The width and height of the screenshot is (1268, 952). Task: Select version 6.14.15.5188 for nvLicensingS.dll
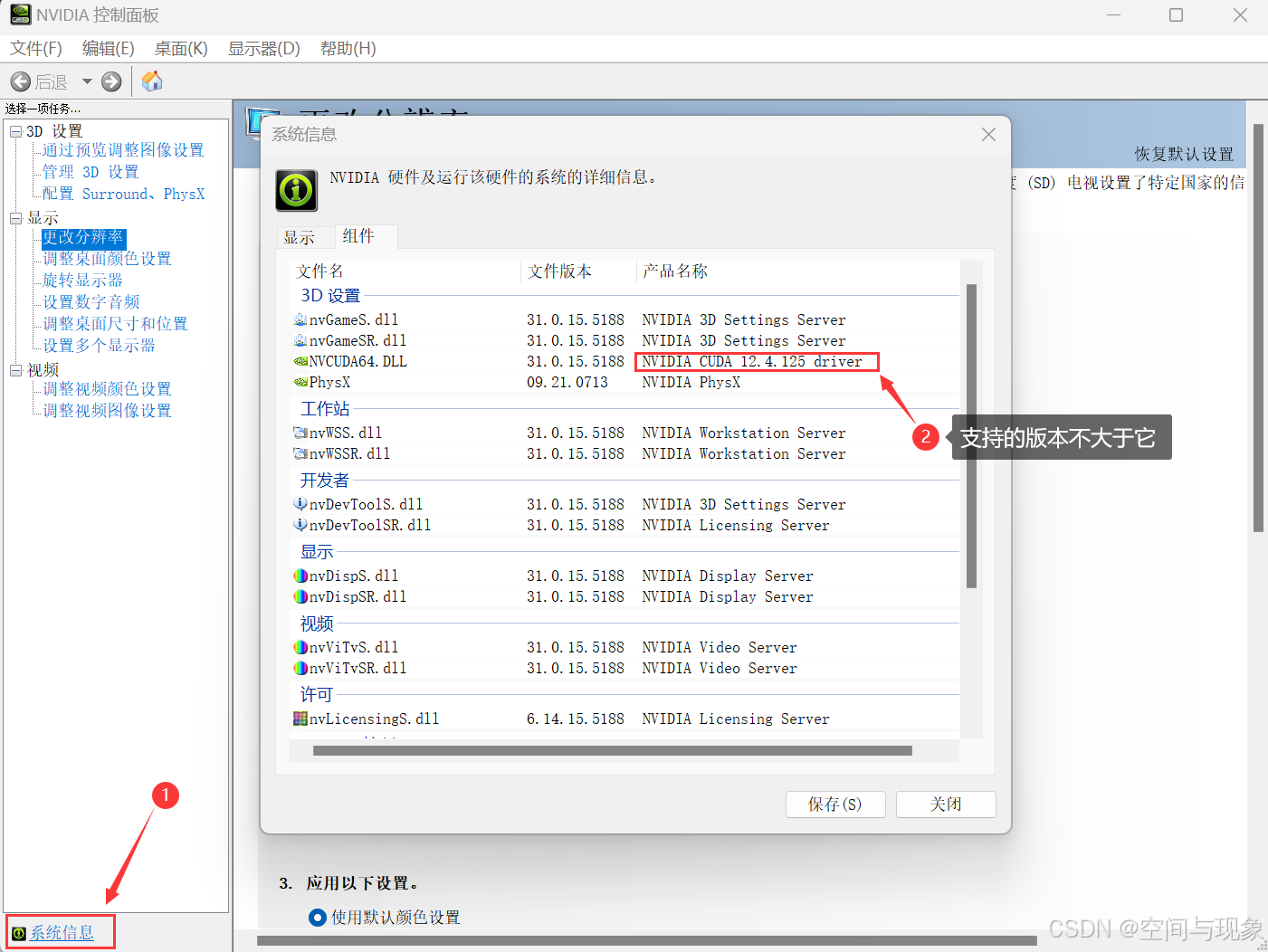click(576, 719)
